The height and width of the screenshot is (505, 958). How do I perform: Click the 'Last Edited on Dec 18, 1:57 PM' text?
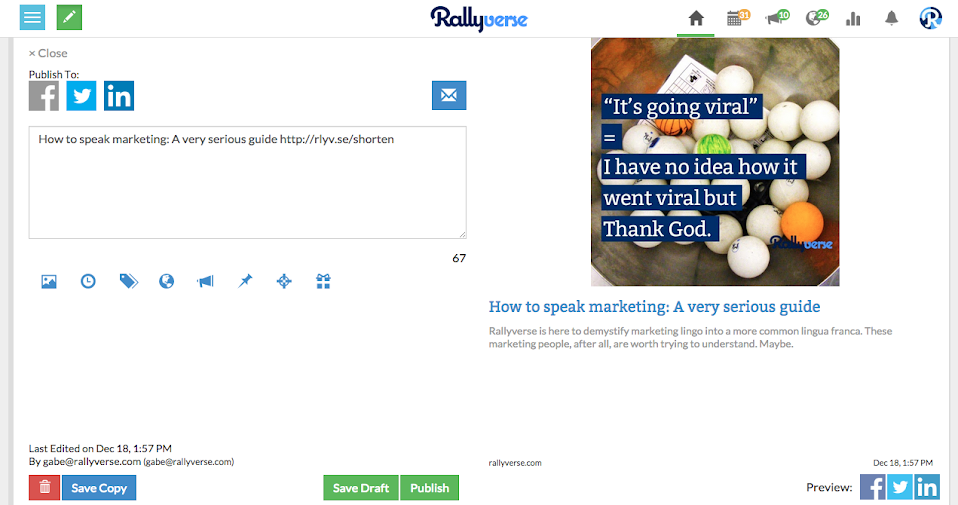pos(100,448)
